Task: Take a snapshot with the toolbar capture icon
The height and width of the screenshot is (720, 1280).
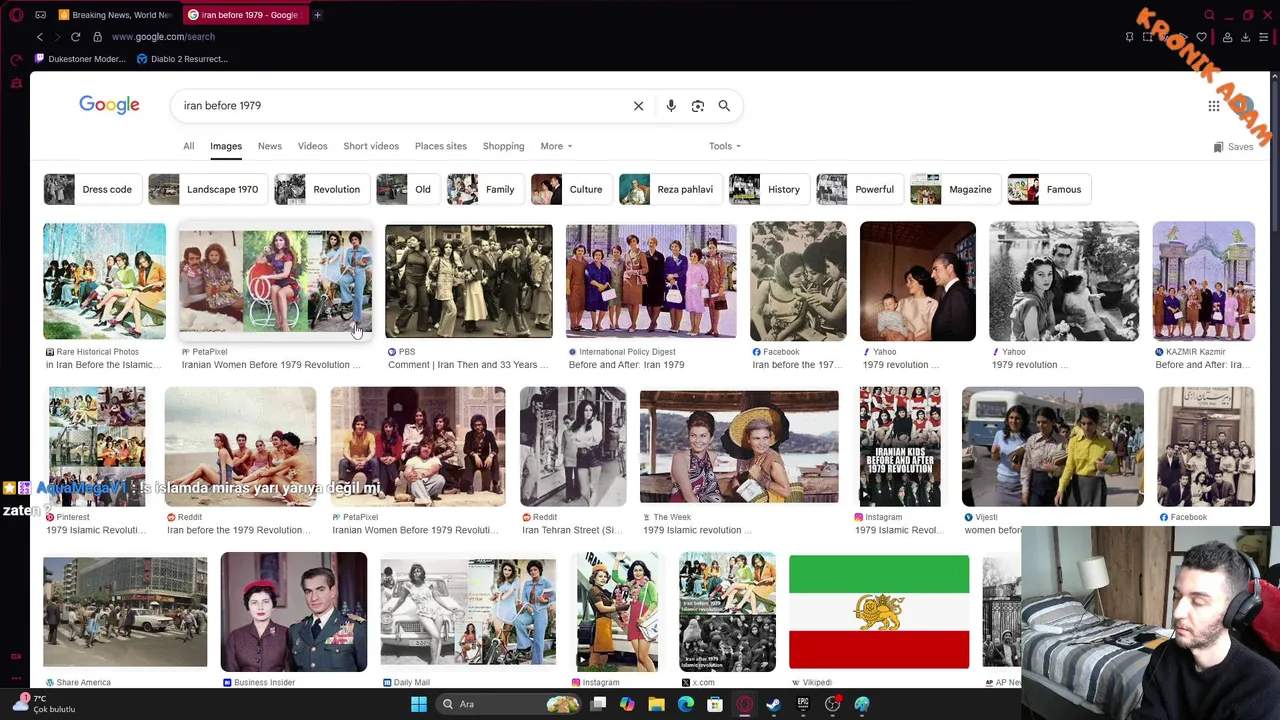Action: tap(1147, 37)
